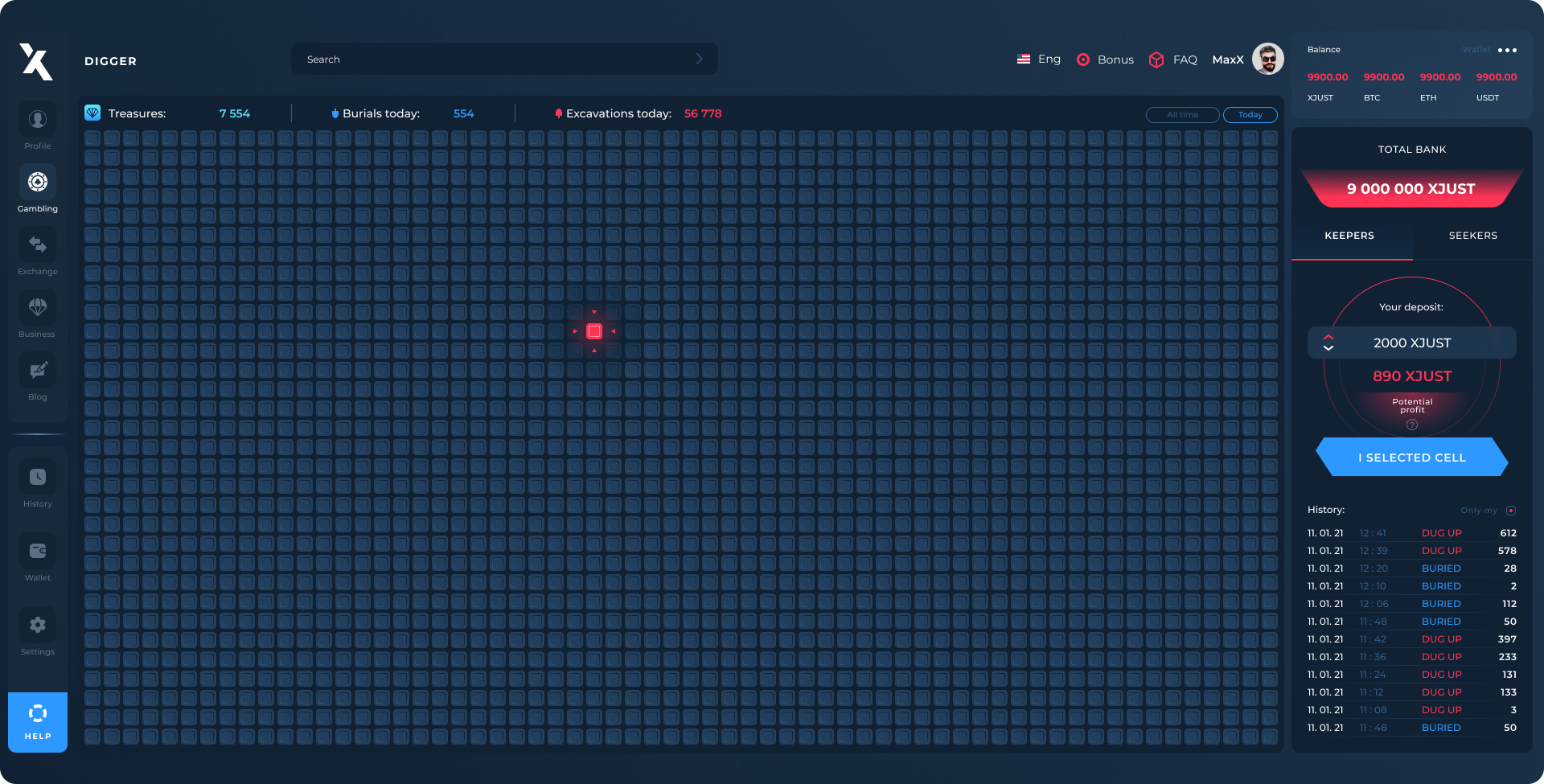The height and width of the screenshot is (784, 1544).
Task: Open the Exchange arrows icon
Action: 38,244
